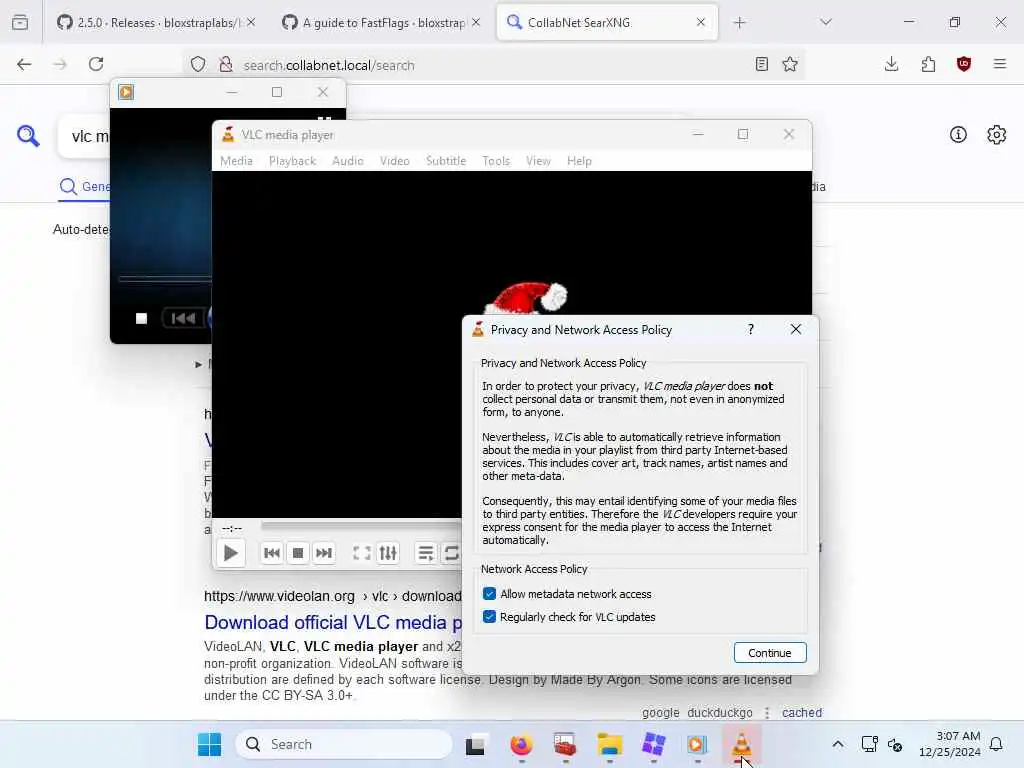Screen dimensions: 1024x768
Task: Toggle VLC loop mode icon
Action: 451,553
